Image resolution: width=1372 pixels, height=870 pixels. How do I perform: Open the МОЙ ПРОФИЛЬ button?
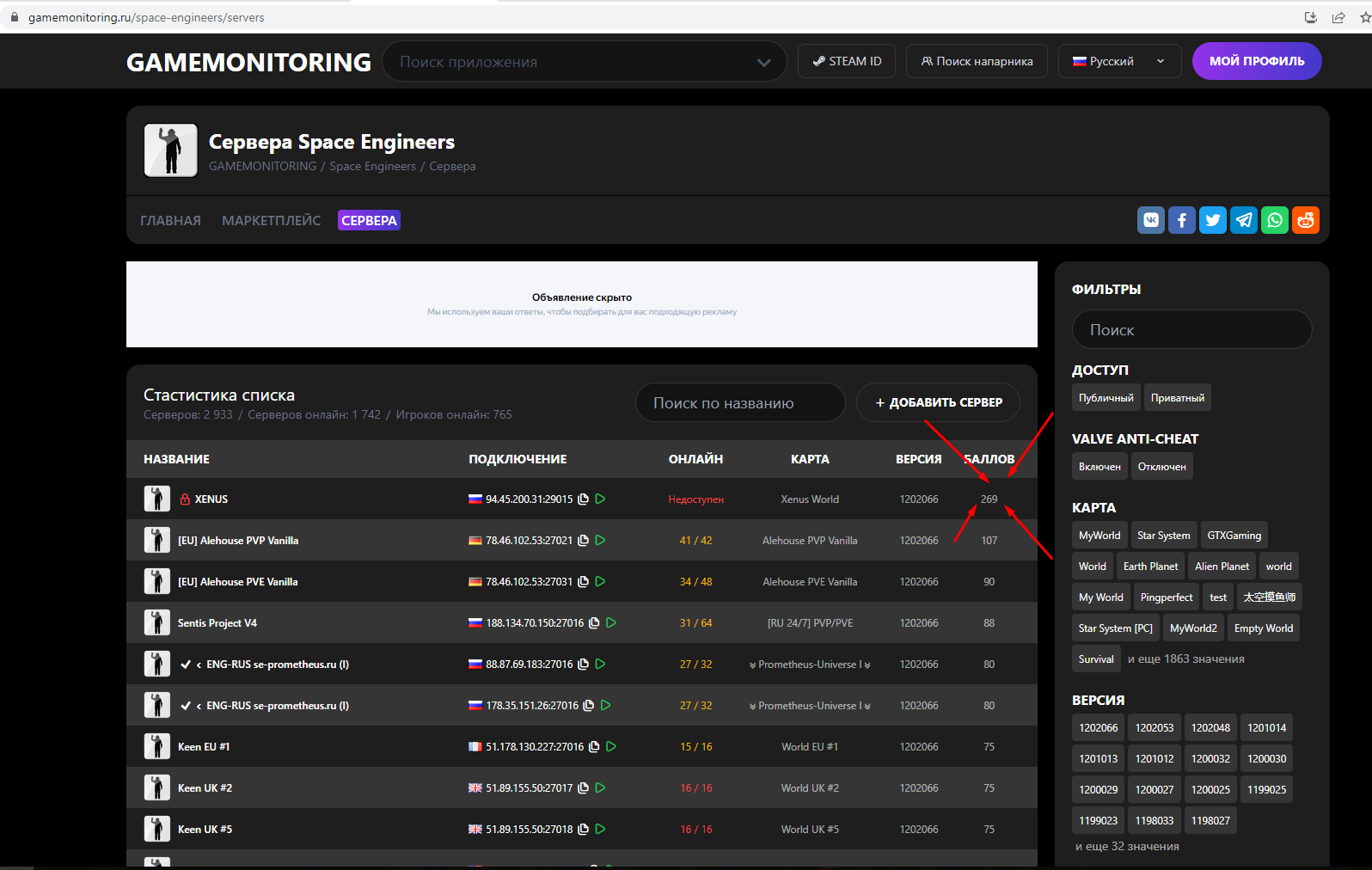(x=1256, y=61)
